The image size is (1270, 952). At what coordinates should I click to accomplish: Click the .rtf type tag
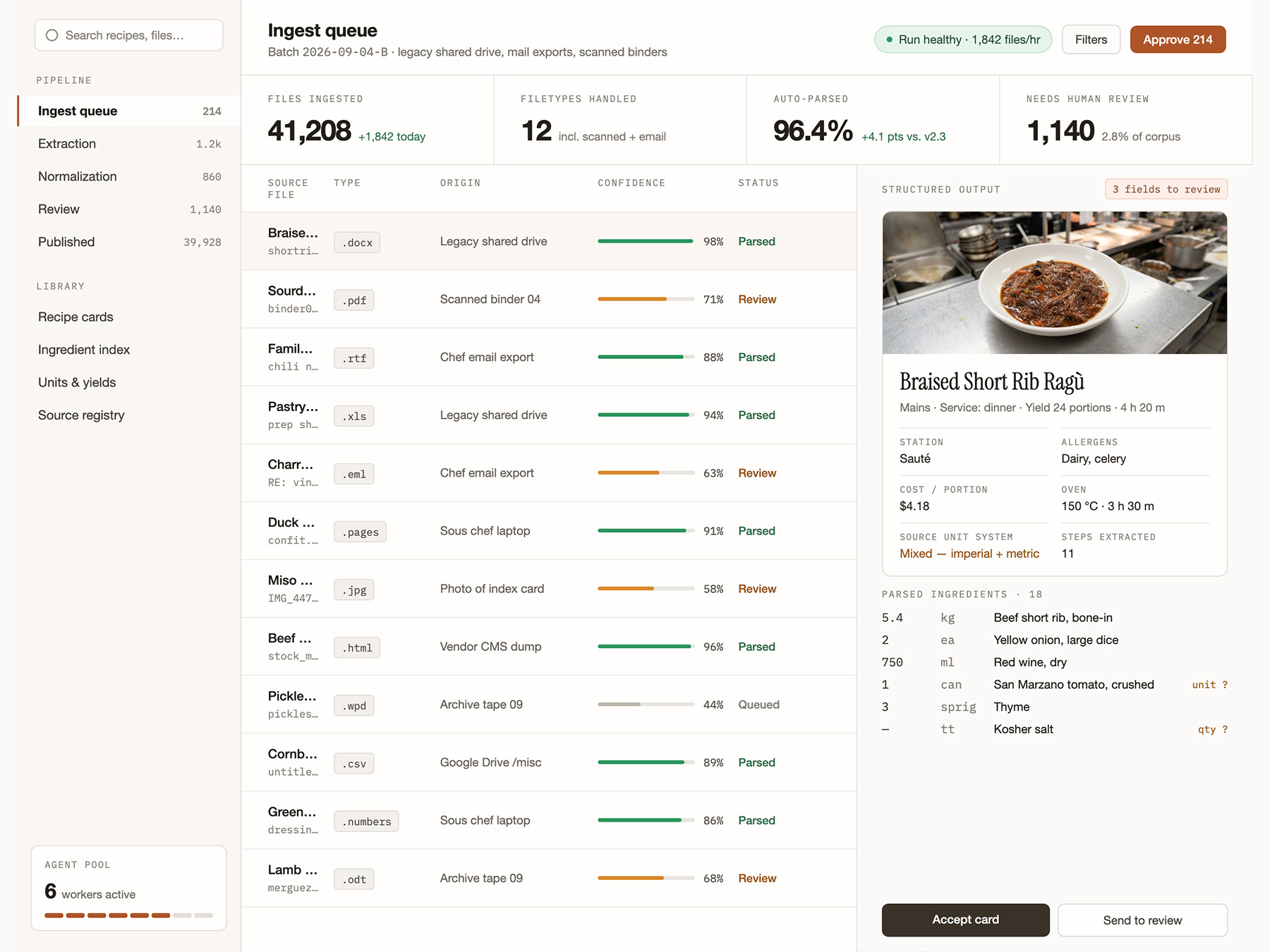coord(354,358)
